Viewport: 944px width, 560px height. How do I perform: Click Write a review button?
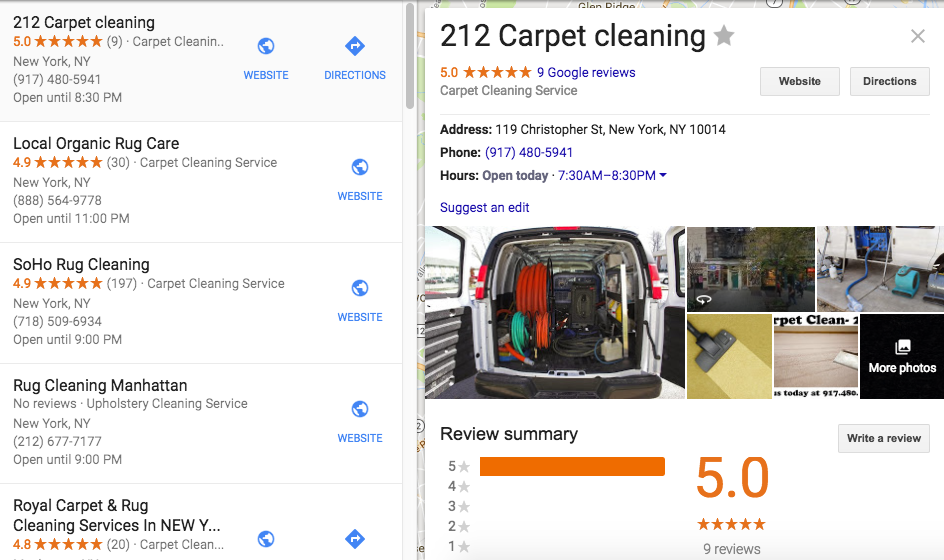[884, 438]
